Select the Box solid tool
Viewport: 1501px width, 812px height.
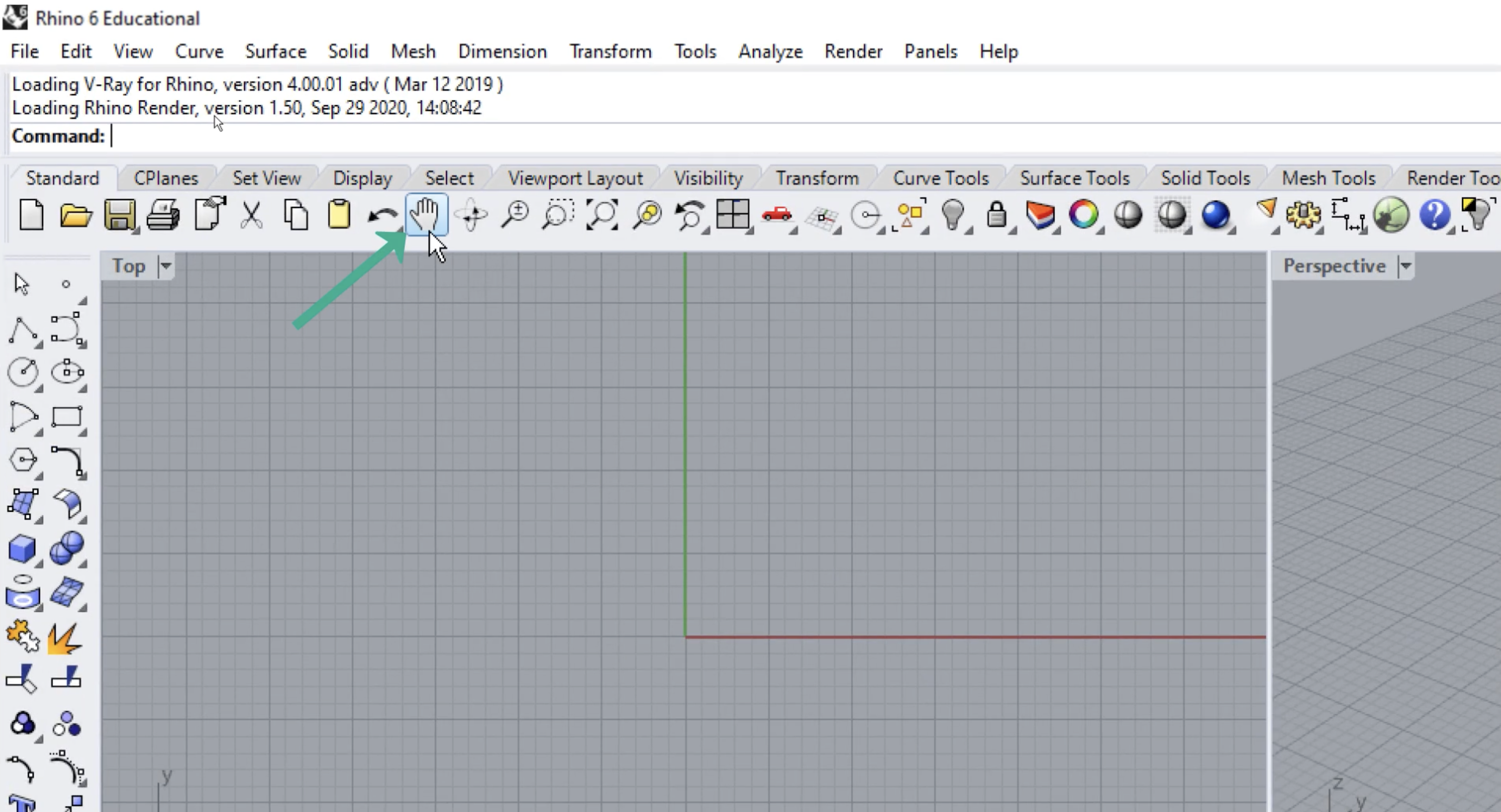[22, 549]
